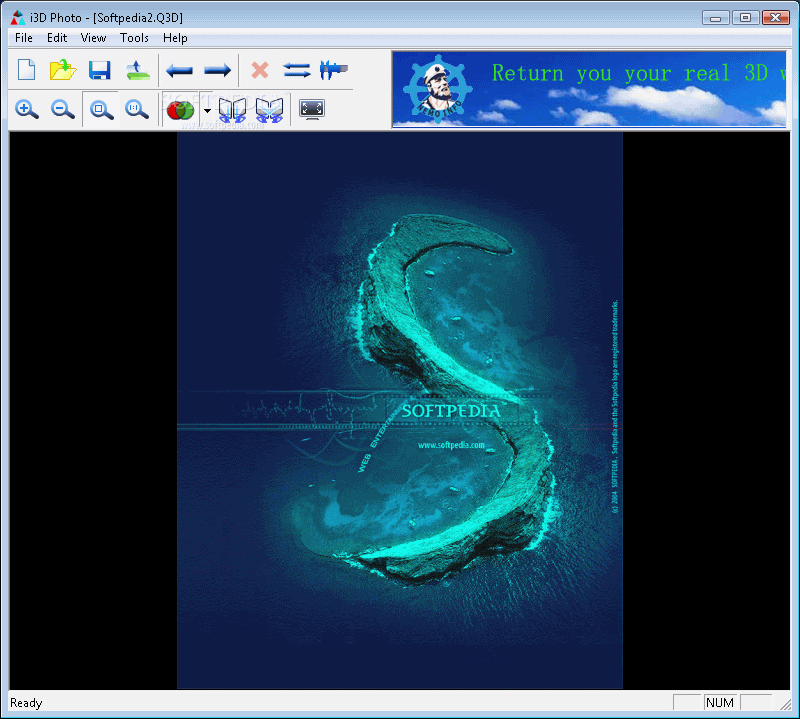
Task: Click the NUM indicator in status bar
Action: point(720,703)
